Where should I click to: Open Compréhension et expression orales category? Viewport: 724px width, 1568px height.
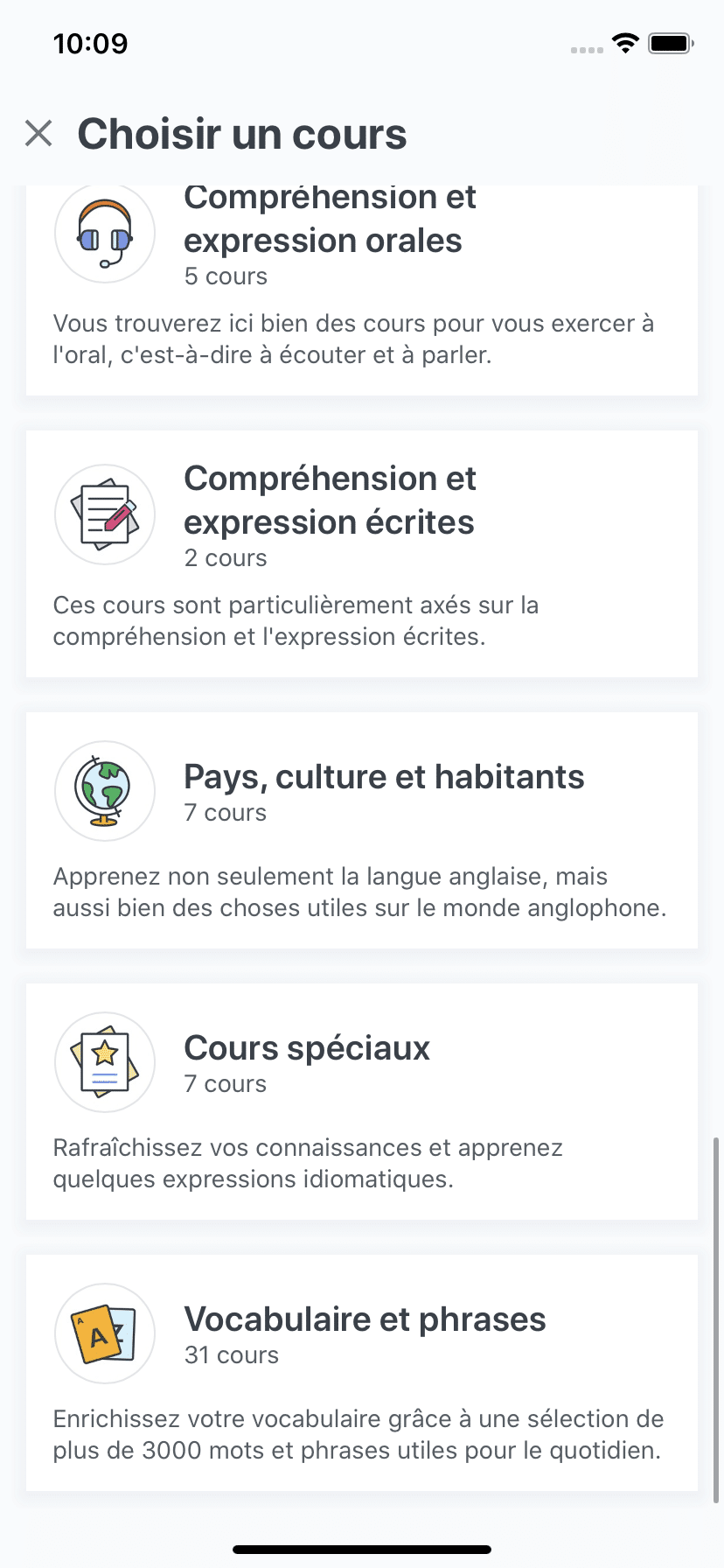[362, 290]
